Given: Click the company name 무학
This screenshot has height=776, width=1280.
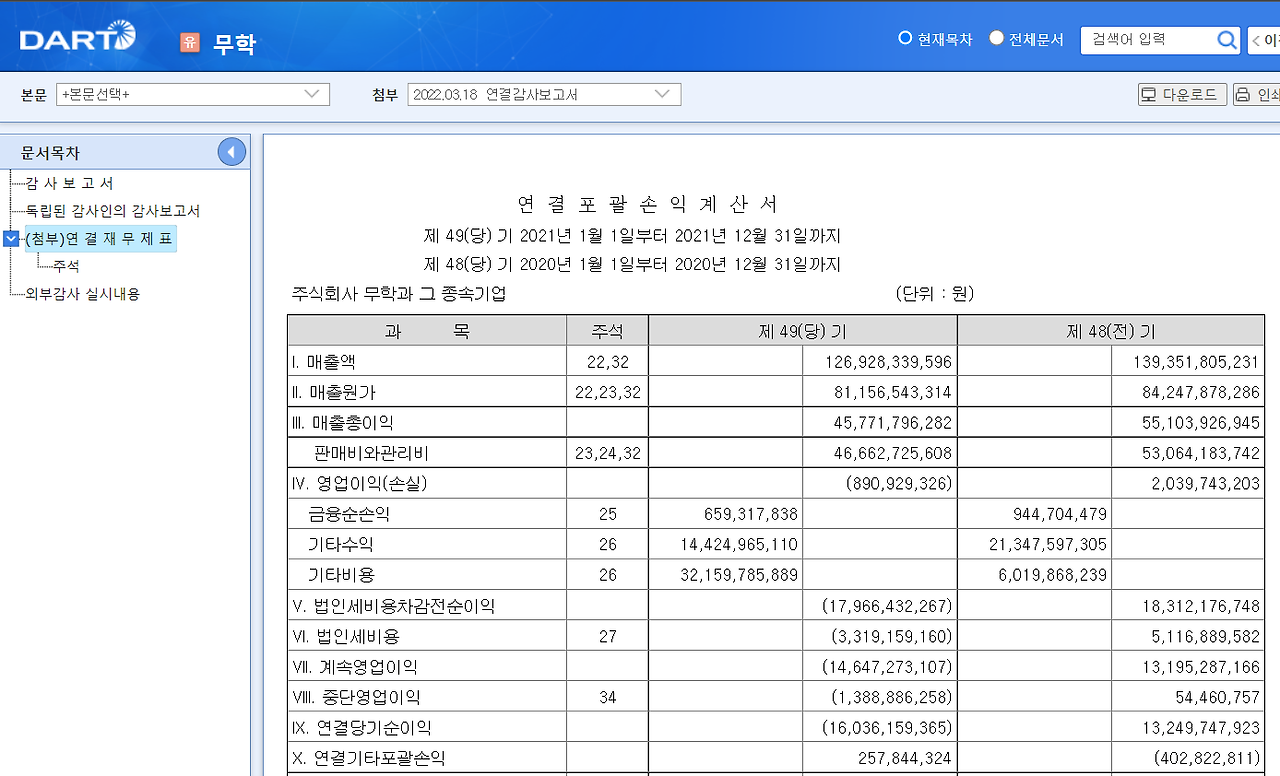Looking at the screenshot, I should coord(234,43).
